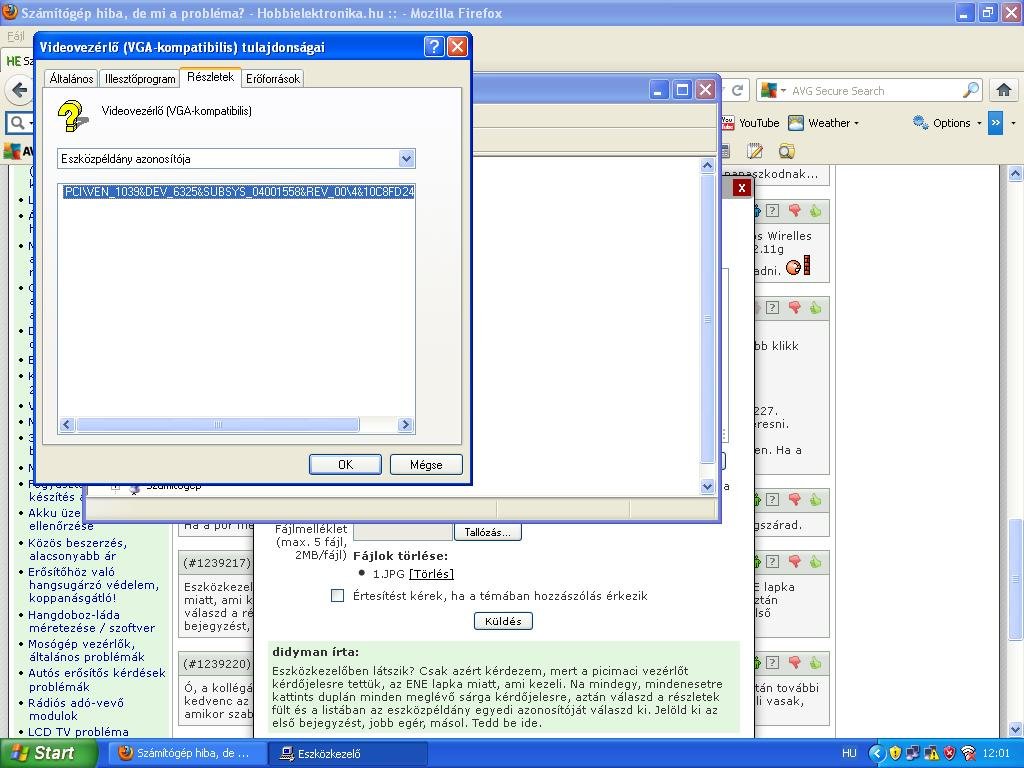Image resolution: width=1024 pixels, height=768 pixels.
Task: Expand the Weather dropdown arrow
Action: click(x=856, y=123)
